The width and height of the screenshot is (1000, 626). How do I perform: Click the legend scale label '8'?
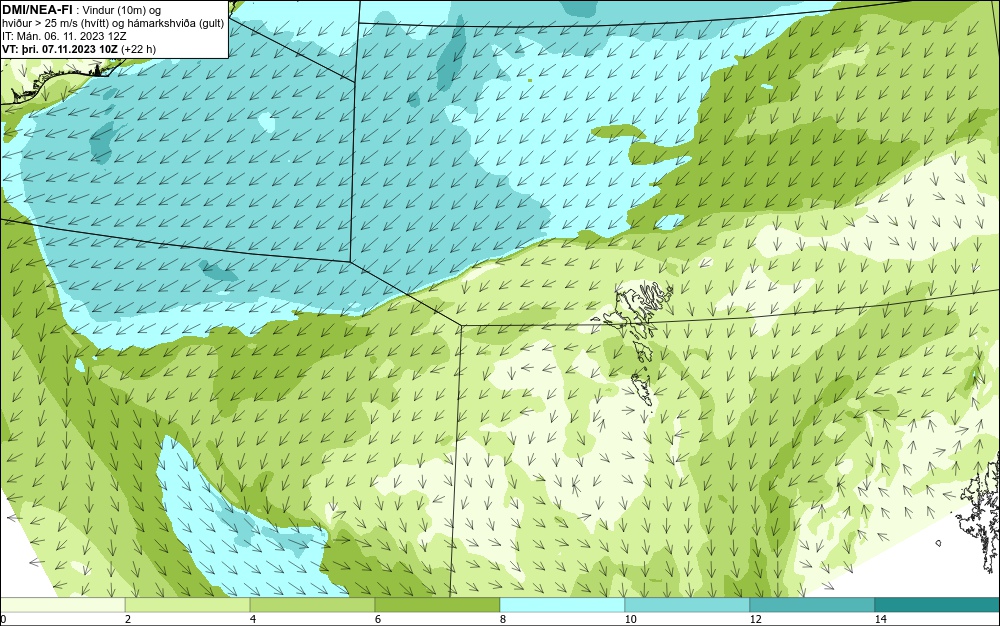(x=503, y=619)
